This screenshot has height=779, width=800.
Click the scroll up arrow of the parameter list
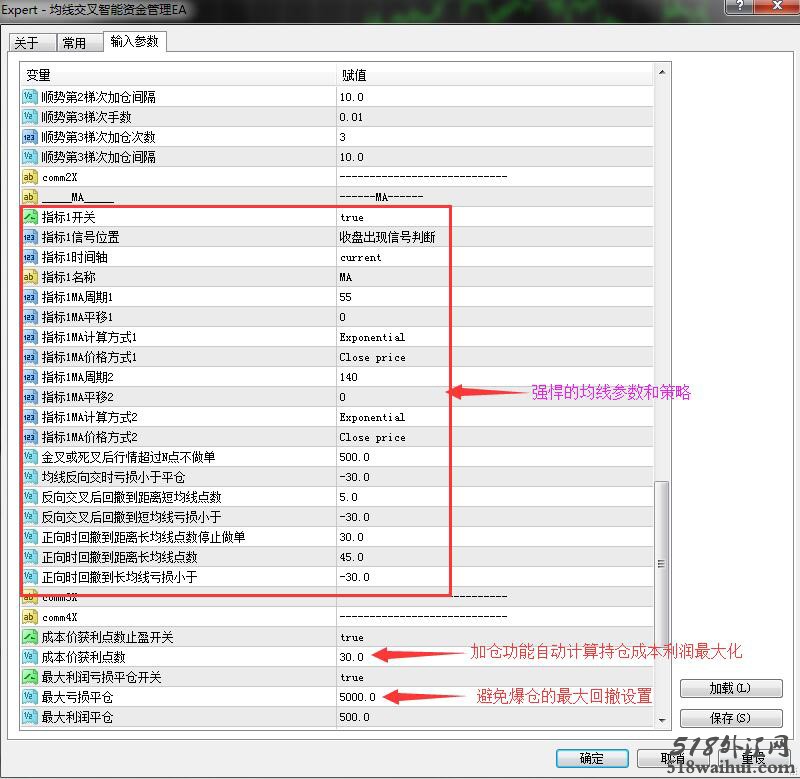pos(662,72)
